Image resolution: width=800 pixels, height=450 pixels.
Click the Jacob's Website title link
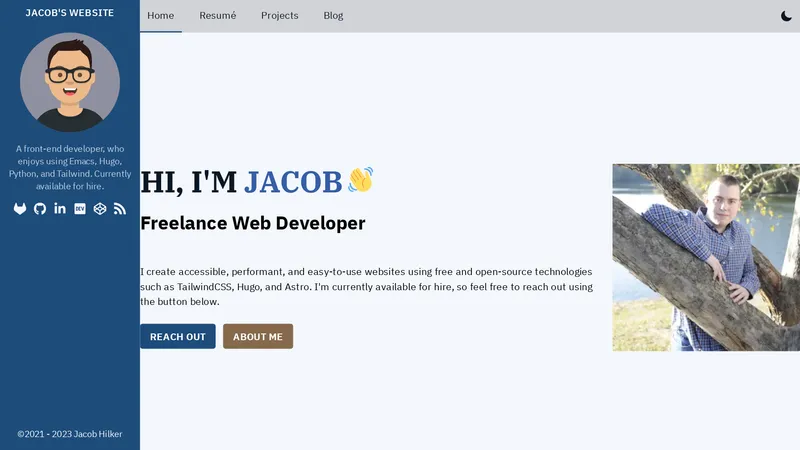70,13
